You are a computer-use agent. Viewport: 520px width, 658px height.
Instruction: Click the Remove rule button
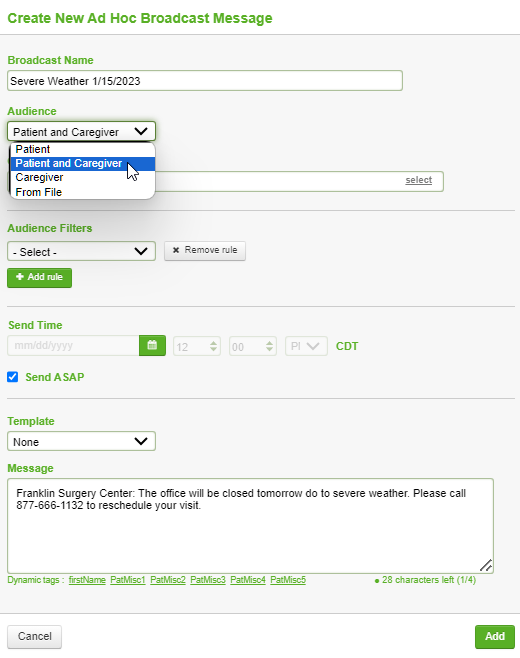(205, 251)
